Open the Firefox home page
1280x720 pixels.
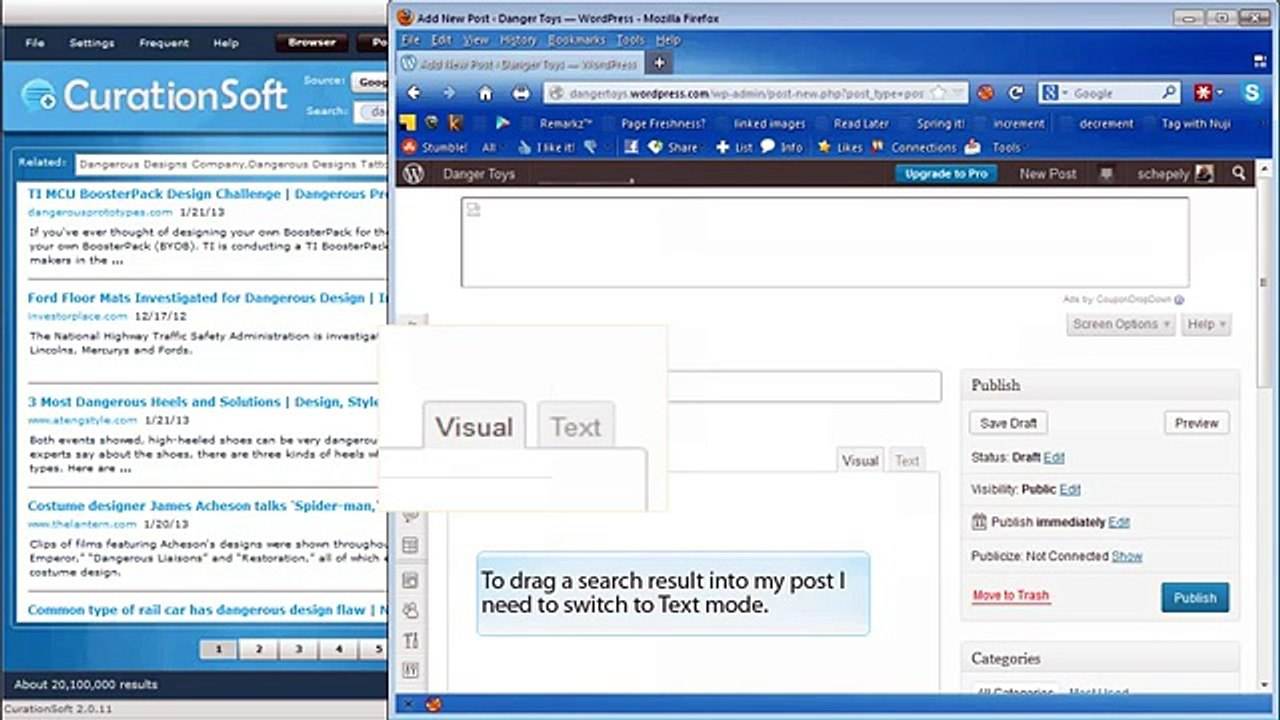pos(485,93)
